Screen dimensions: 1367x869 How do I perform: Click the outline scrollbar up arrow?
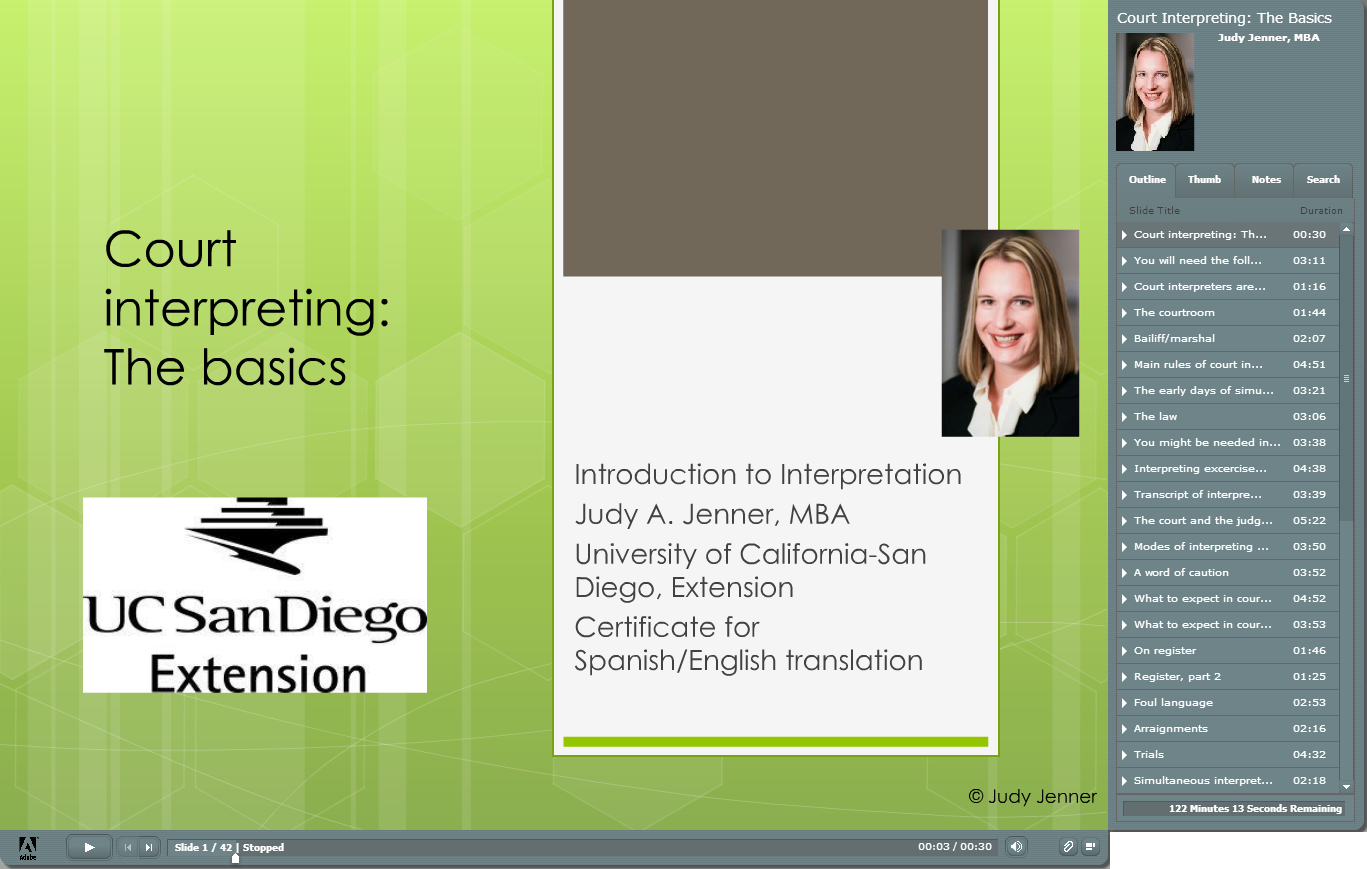tap(1346, 229)
